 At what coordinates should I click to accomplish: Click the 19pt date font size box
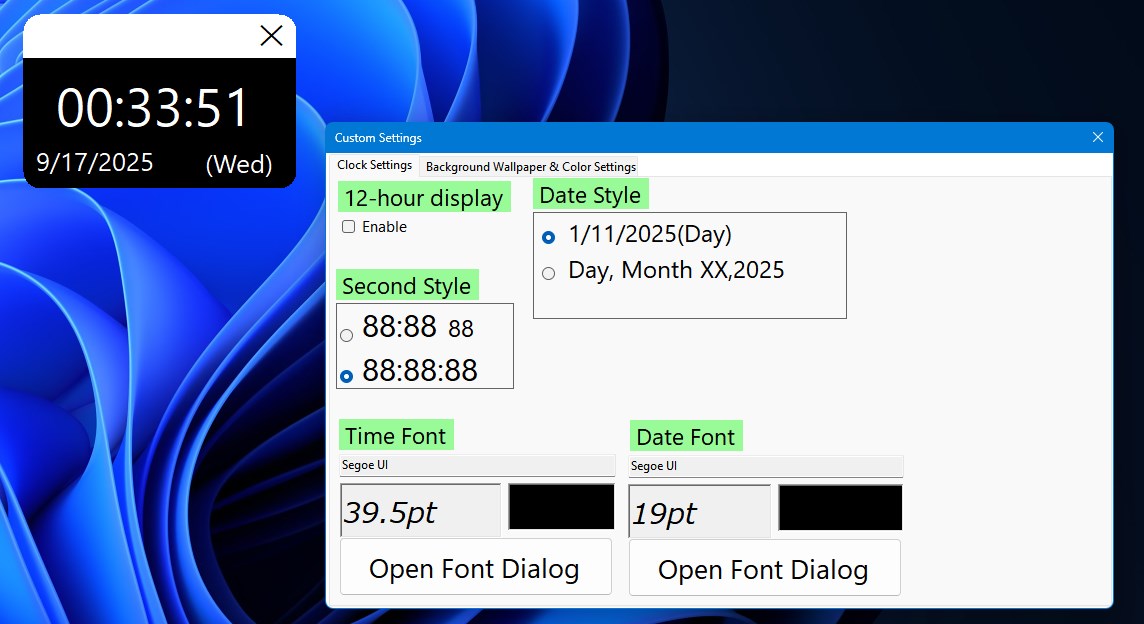point(699,511)
